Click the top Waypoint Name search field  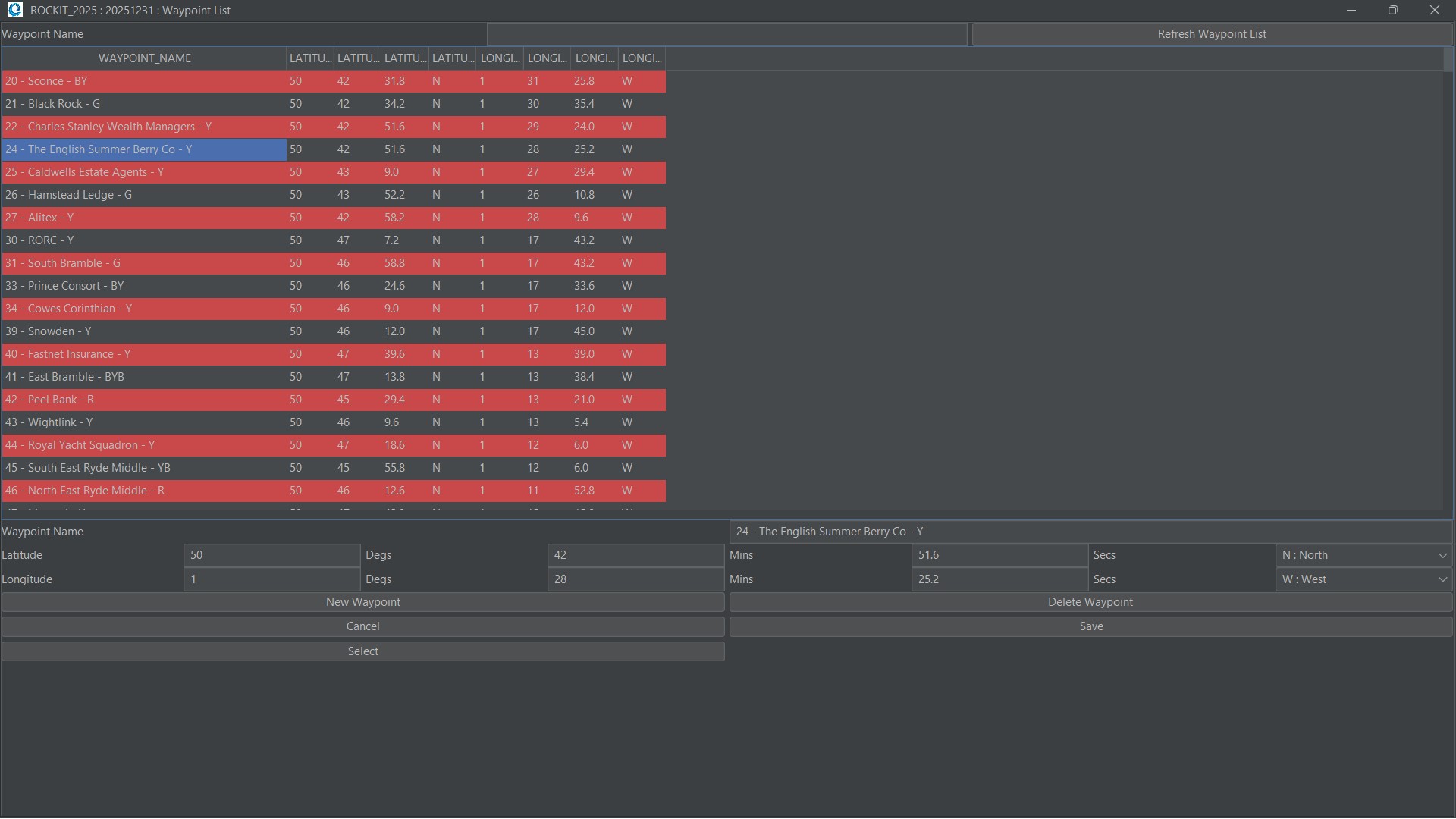pyautogui.click(x=726, y=34)
